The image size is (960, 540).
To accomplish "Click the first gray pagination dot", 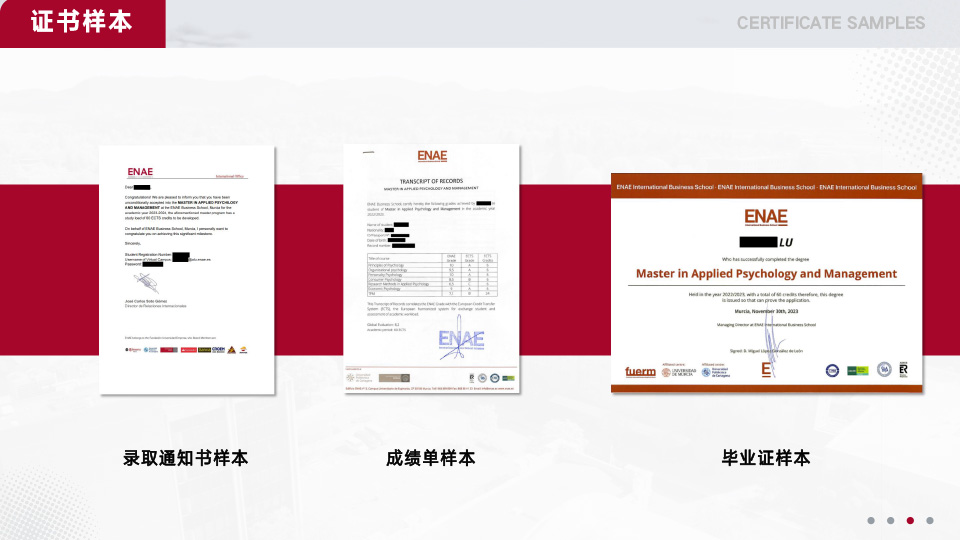I will tap(871, 520).
